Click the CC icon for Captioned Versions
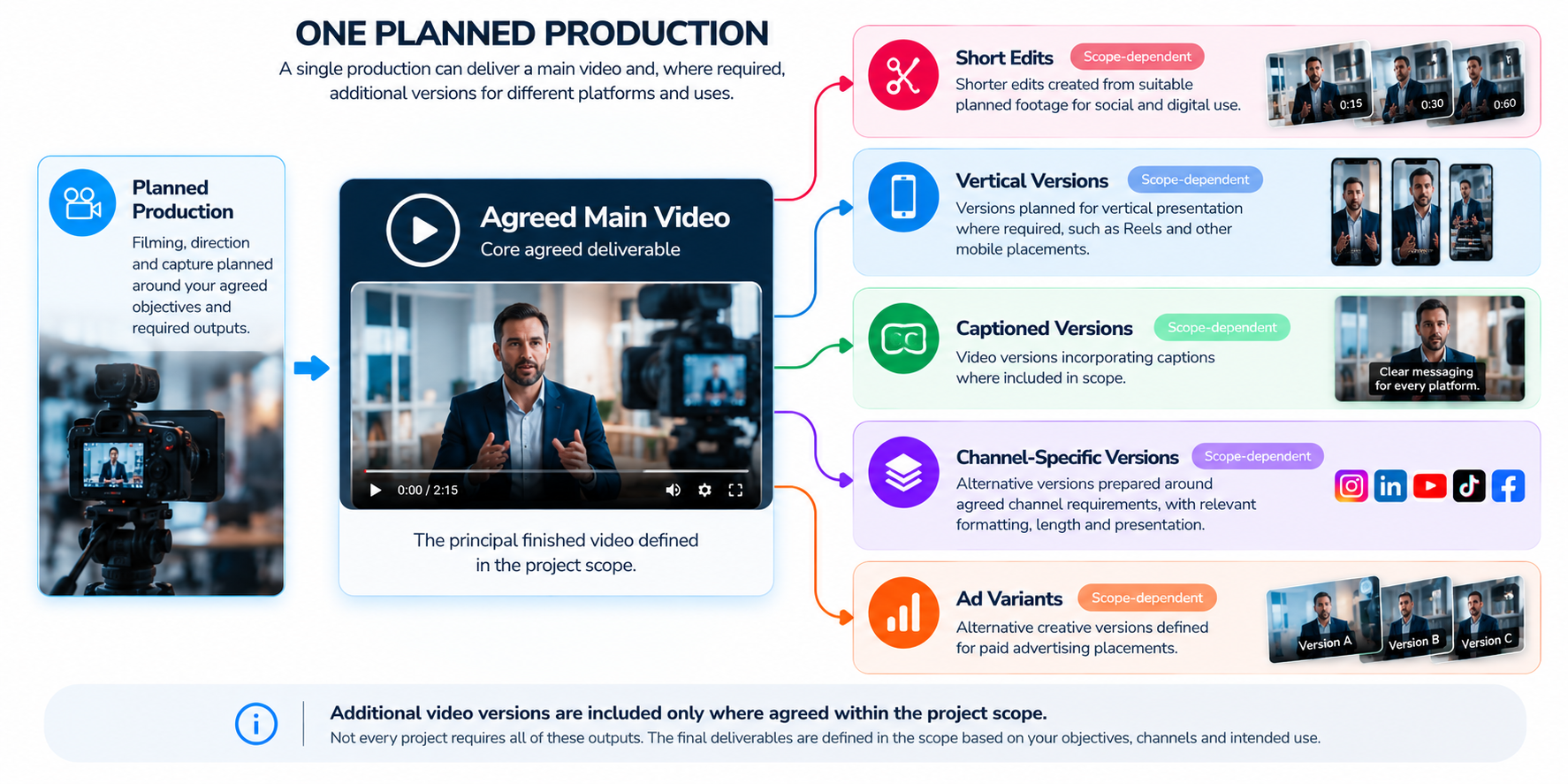Screen dimensions: 1568x784 [902, 339]
